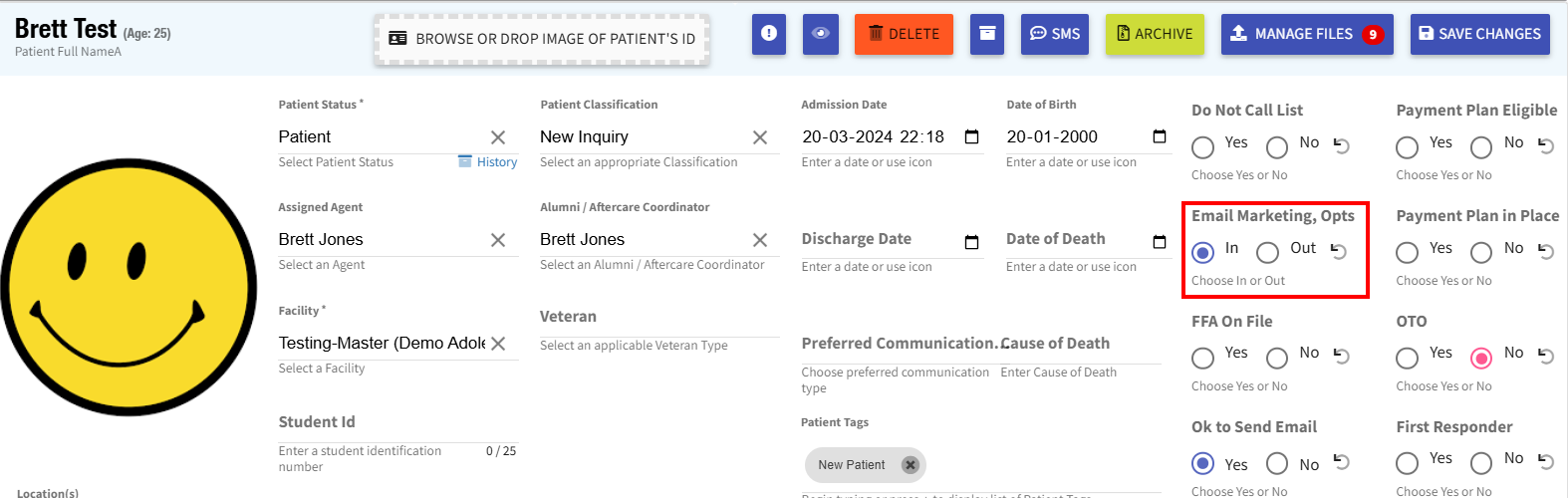This screenshot has width=1568, height=498.
Task: Clear the Patient Status field
Action: pos(498,137)
